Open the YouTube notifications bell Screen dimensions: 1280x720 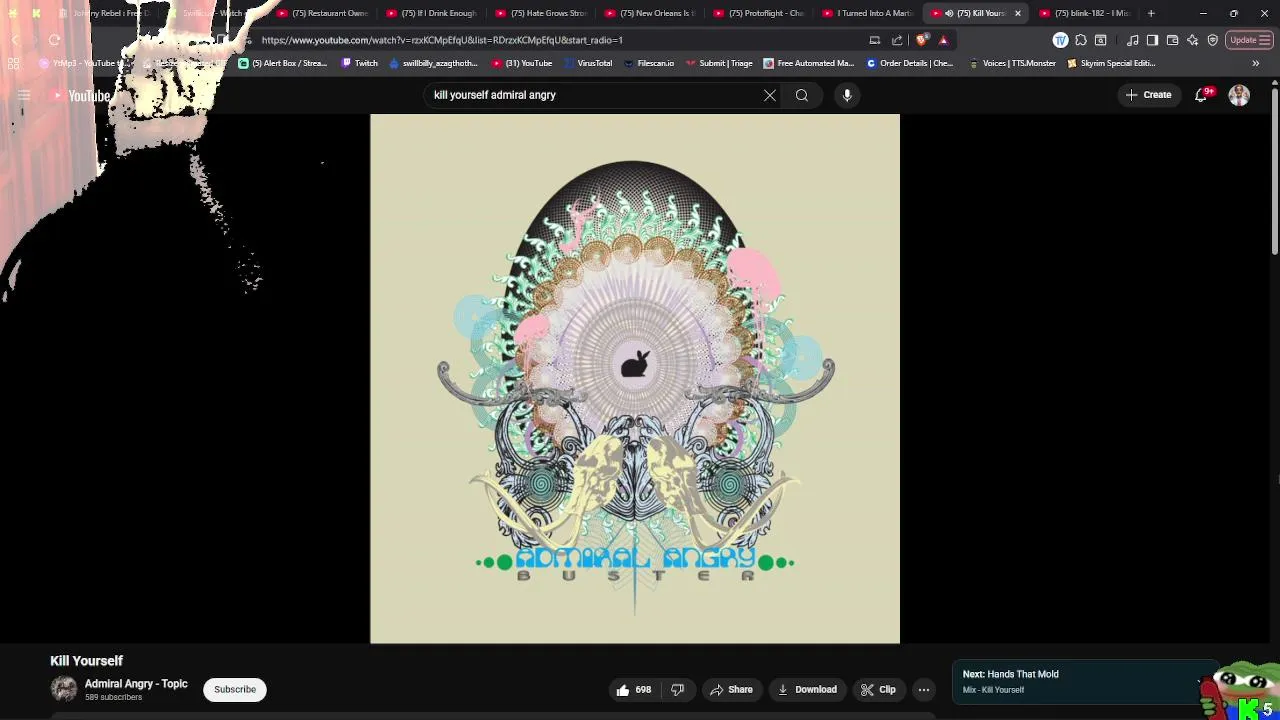[x=1201, y=95]
